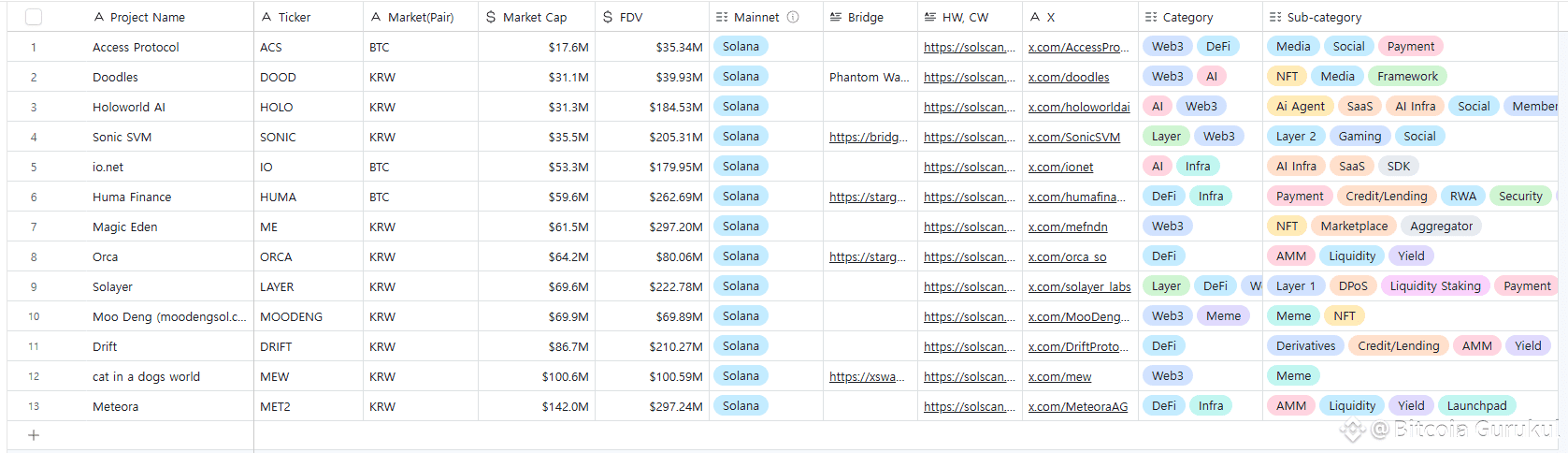This screenshot has width=1568, height=453.
Task: Click the info icon next to Mainnet
Action: [793, 17]
